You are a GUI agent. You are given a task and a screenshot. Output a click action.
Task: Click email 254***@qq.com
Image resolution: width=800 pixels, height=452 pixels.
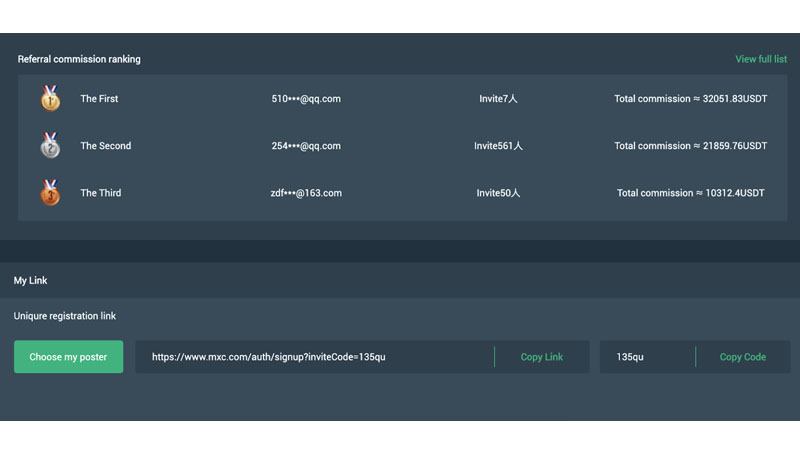[x=306, y=146]
